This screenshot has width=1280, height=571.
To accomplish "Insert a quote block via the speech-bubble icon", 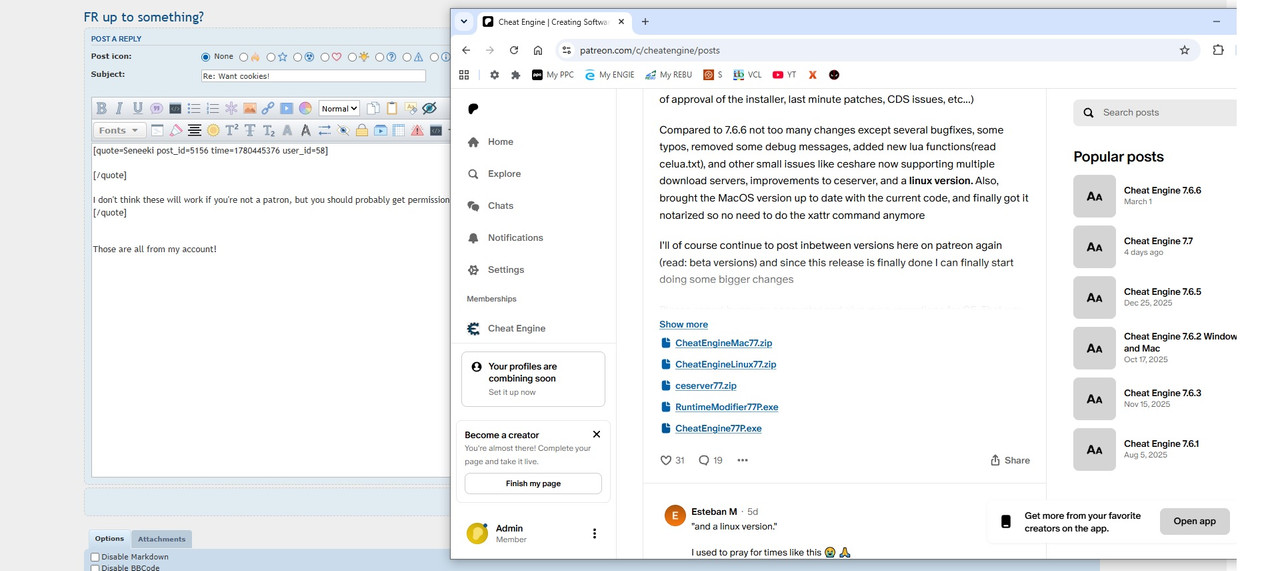I will (157, 108).
